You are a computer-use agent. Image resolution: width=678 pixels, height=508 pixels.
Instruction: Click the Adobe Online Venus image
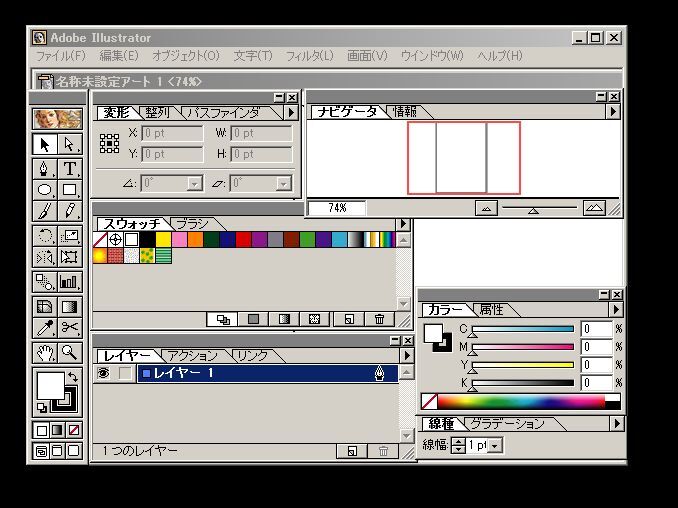tap(58, 119)
